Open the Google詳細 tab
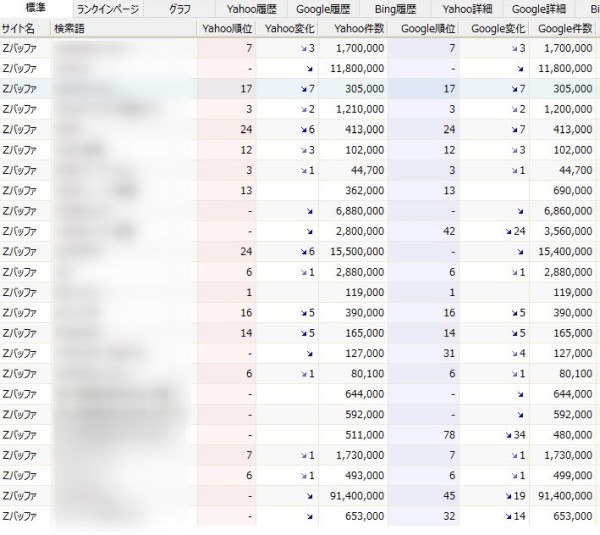 (538, 9)
